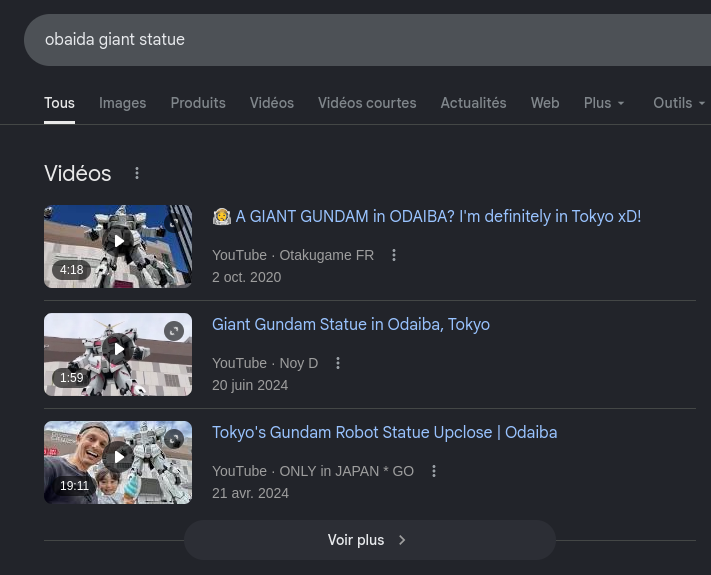The width and height of the screenshot is (711, 575).
Task: Open options for the Noy D video
Action: click(338, 363)
